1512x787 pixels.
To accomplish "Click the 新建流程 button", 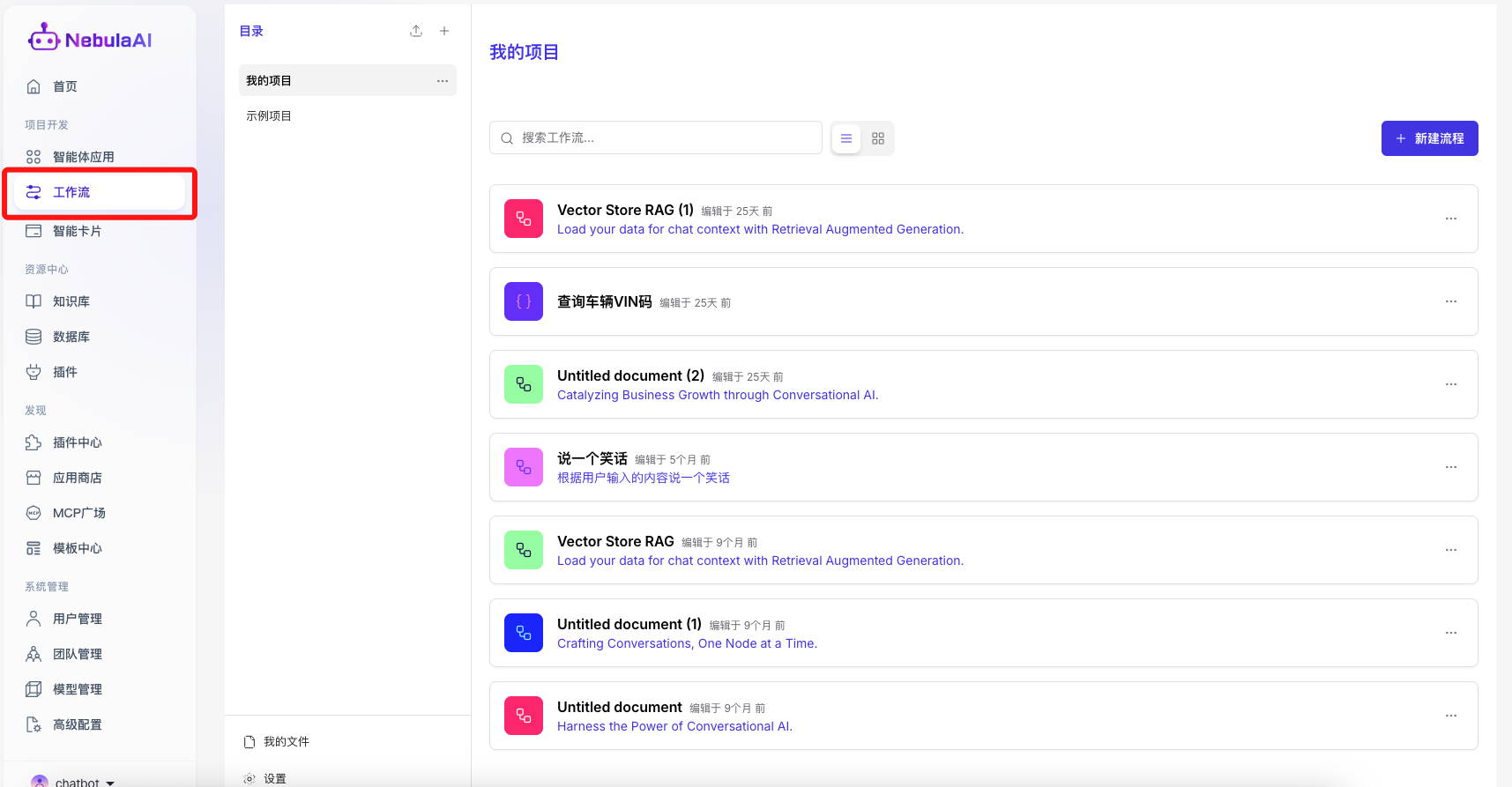I will click(1429, 138).
